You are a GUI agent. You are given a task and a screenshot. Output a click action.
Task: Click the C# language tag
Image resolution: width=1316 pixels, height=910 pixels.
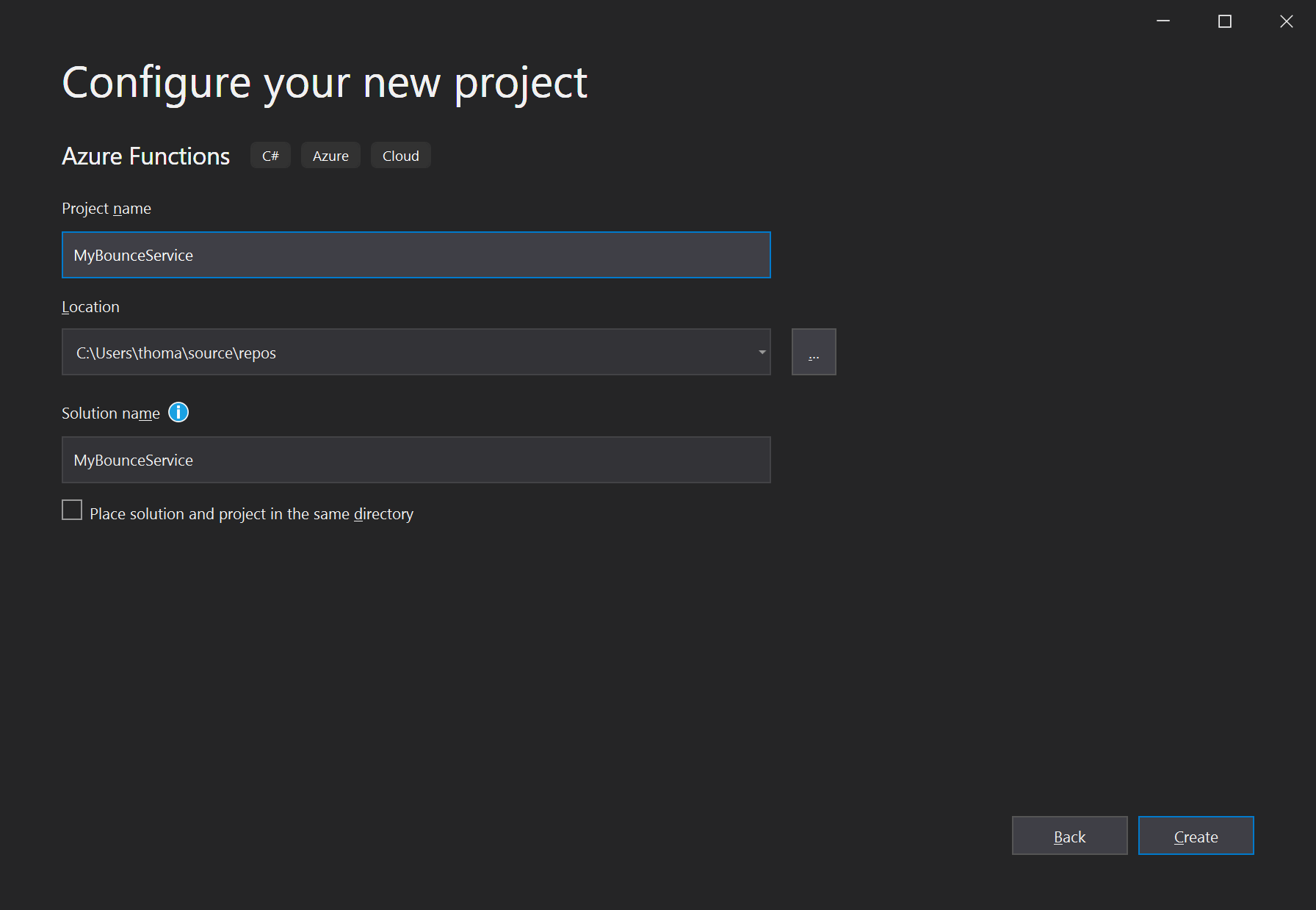[270, 155]
